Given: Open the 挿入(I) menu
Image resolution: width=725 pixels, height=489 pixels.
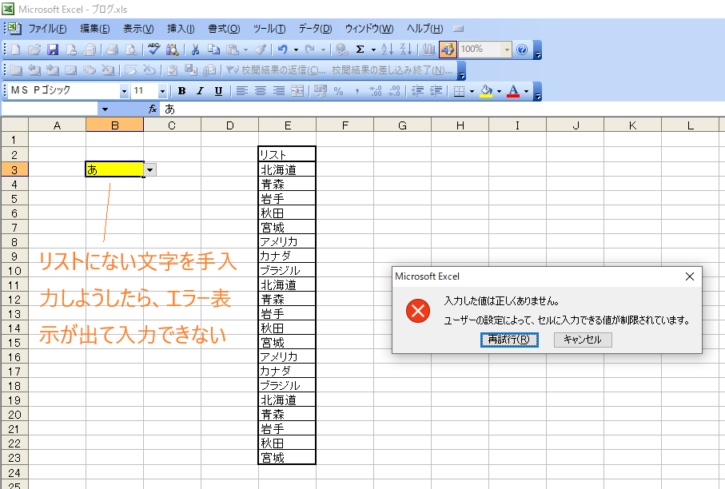Looking at the screenshot, I should click(x=181, y=28).
